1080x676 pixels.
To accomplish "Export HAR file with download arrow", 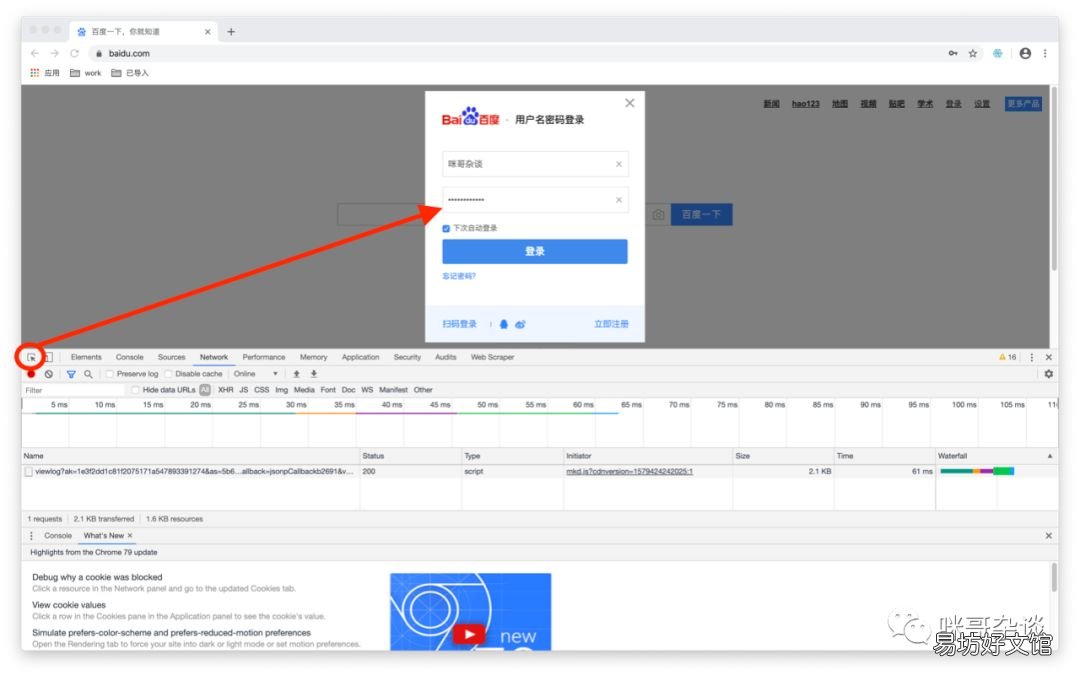I will pos(313,374).
